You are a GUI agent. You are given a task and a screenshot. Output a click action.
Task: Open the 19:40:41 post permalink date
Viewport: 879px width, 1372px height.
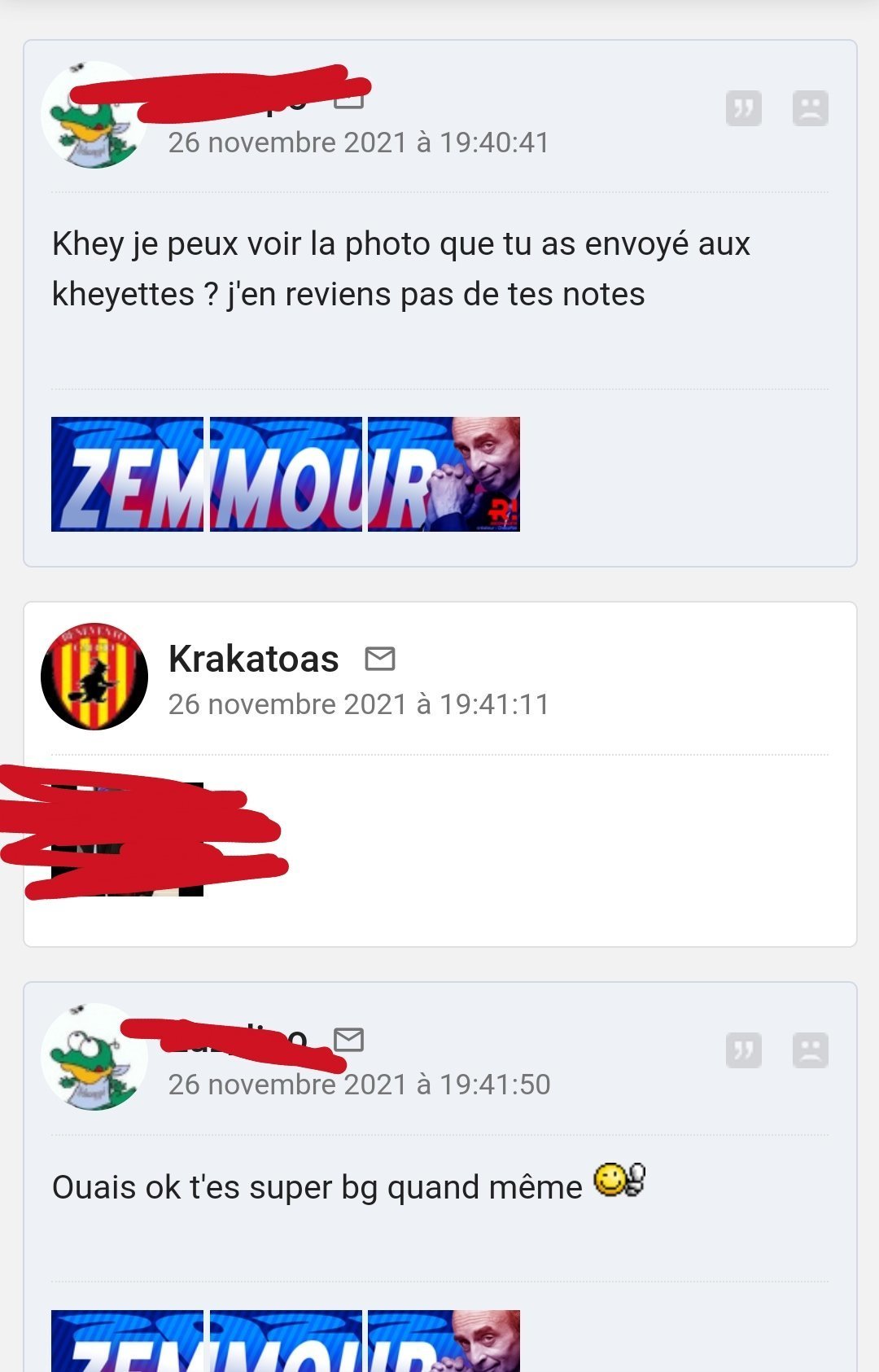[x=359, y=142]
